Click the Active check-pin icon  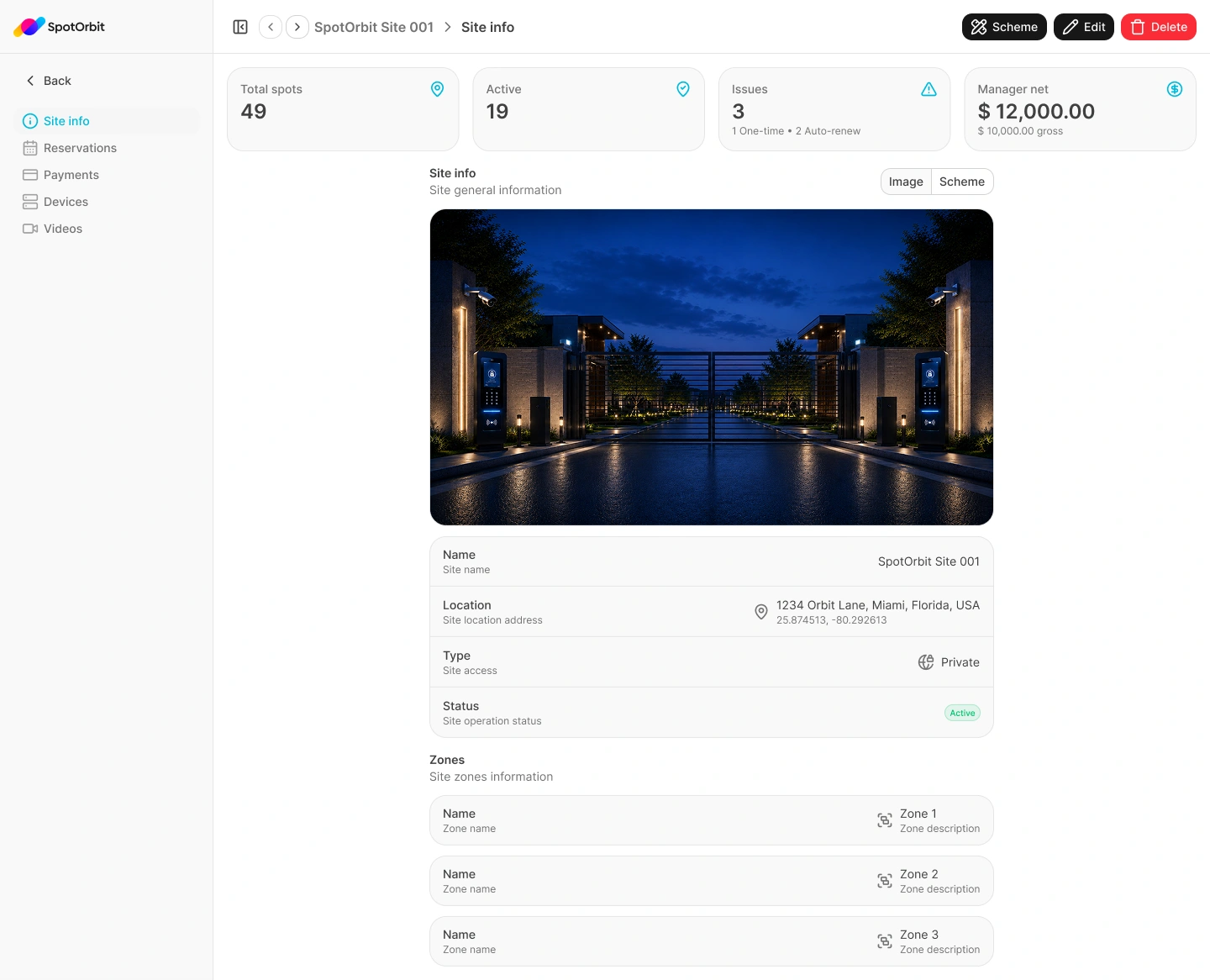point(683,89)
